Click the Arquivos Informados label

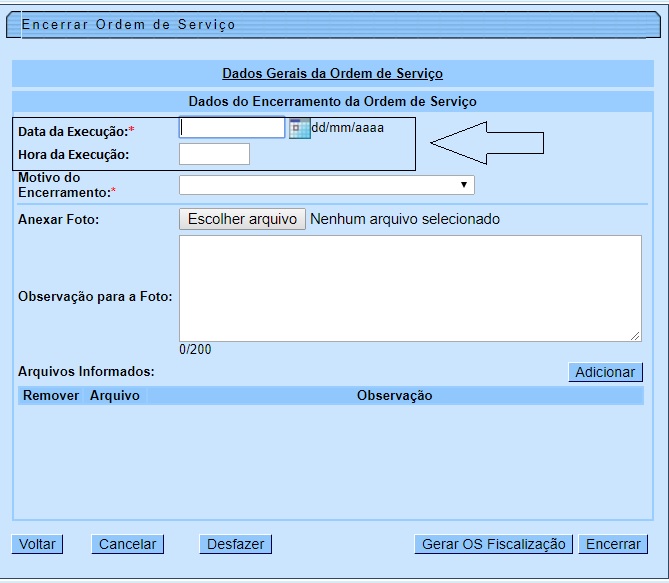pyautogui.click(x=86, y=371)
